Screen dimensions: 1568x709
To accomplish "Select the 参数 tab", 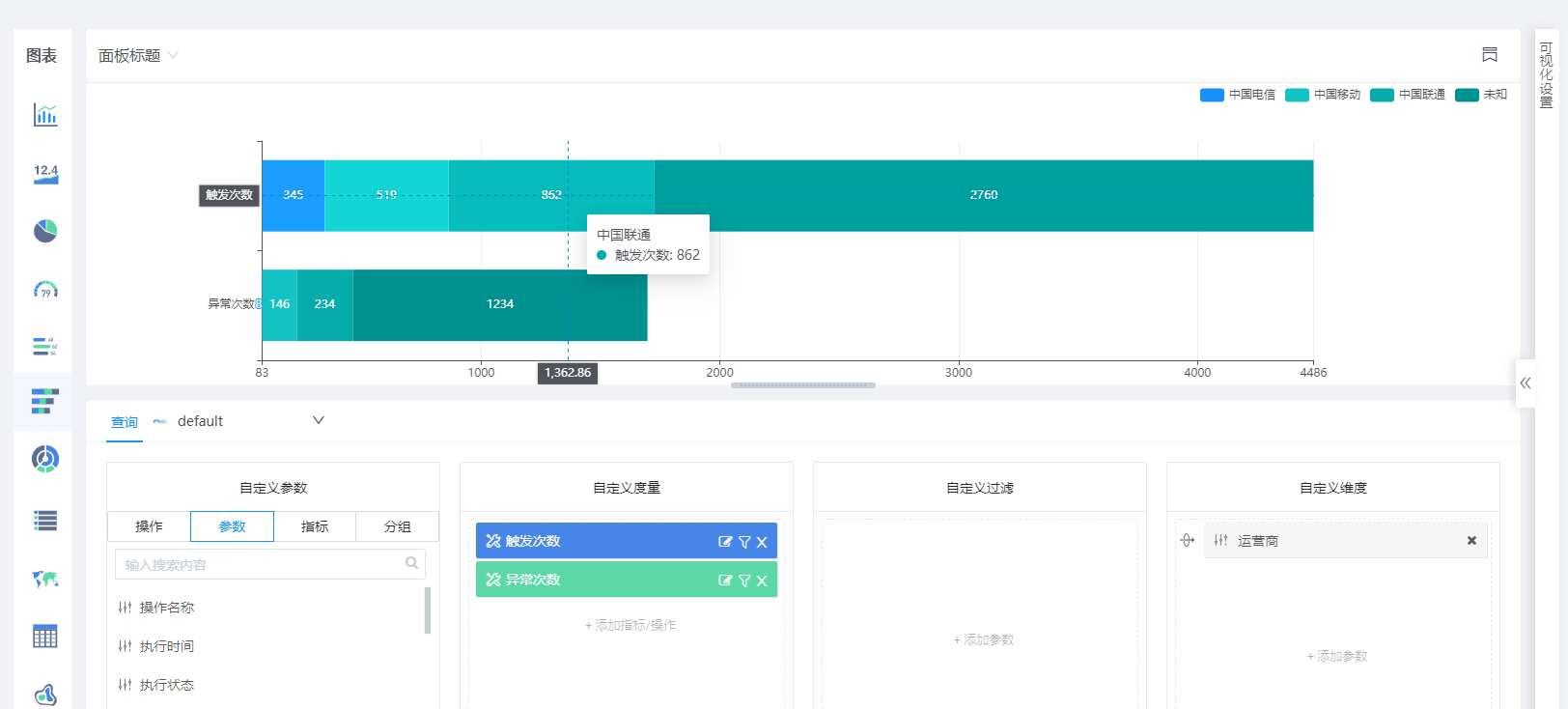I will click(232, 526).
